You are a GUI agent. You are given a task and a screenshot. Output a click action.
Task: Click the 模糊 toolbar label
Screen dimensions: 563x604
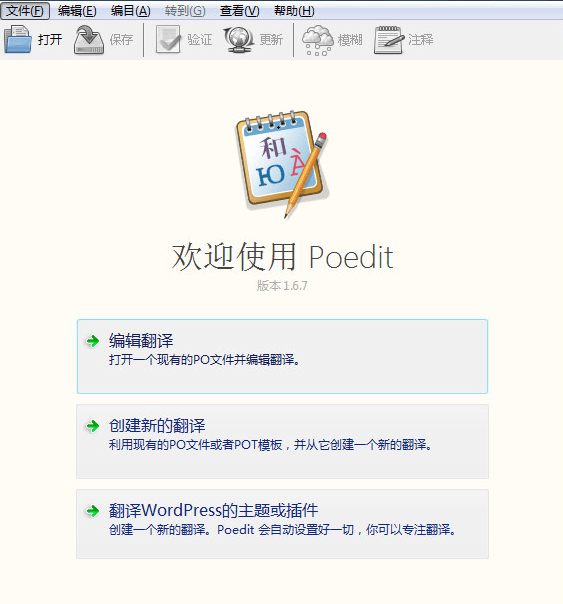[x=350, y=40]
